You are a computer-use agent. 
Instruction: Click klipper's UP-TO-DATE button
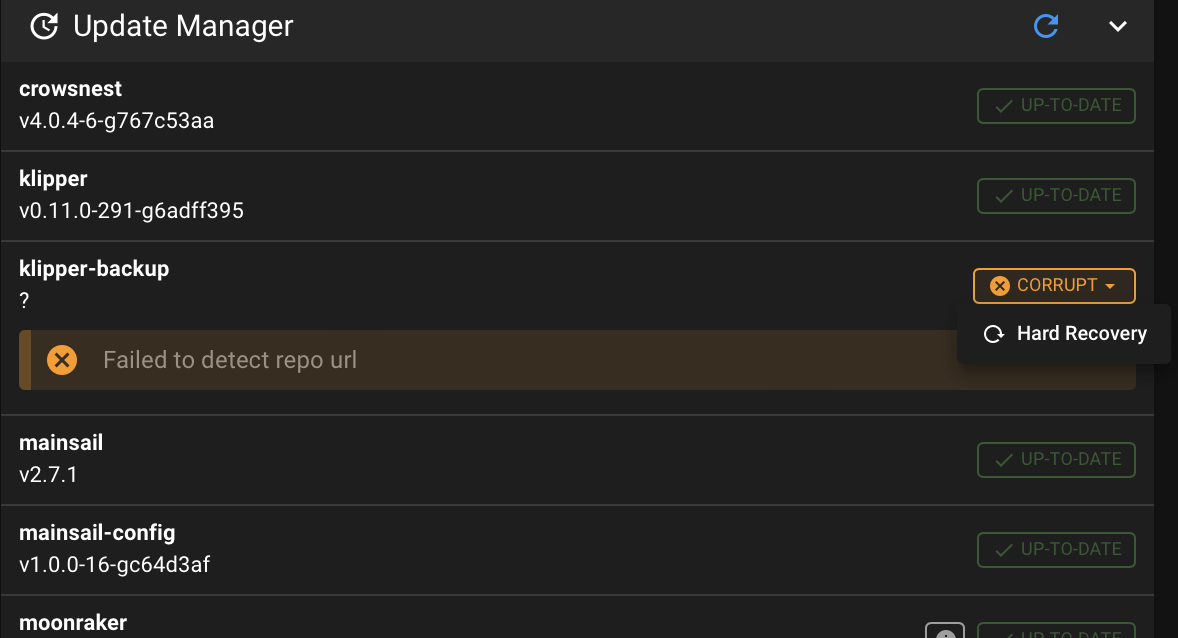click(1056, 195)
